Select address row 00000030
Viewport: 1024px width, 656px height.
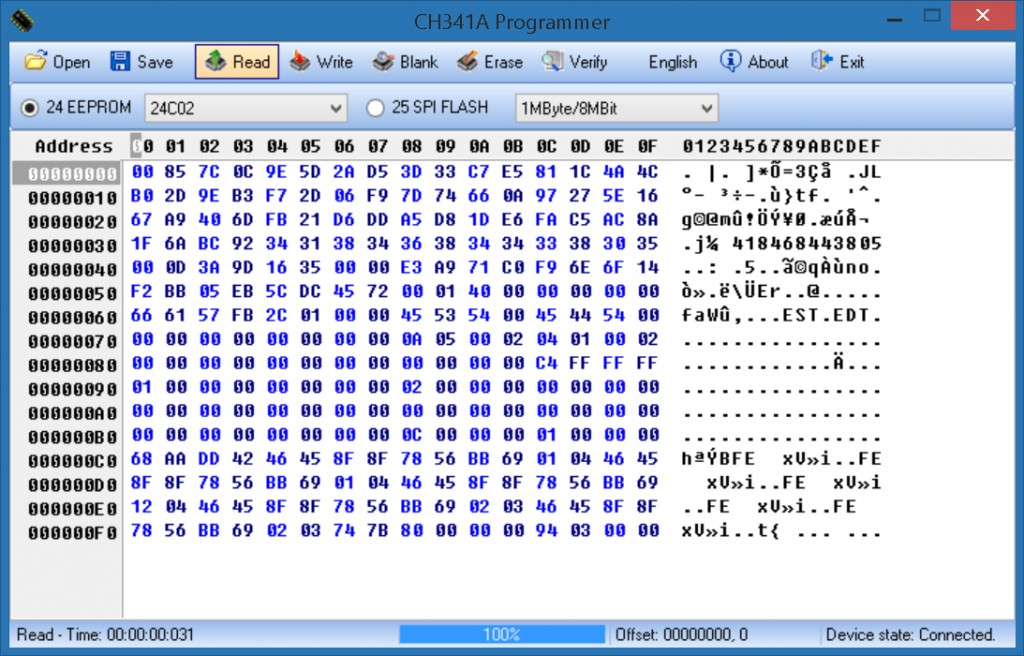pos(72,246)
